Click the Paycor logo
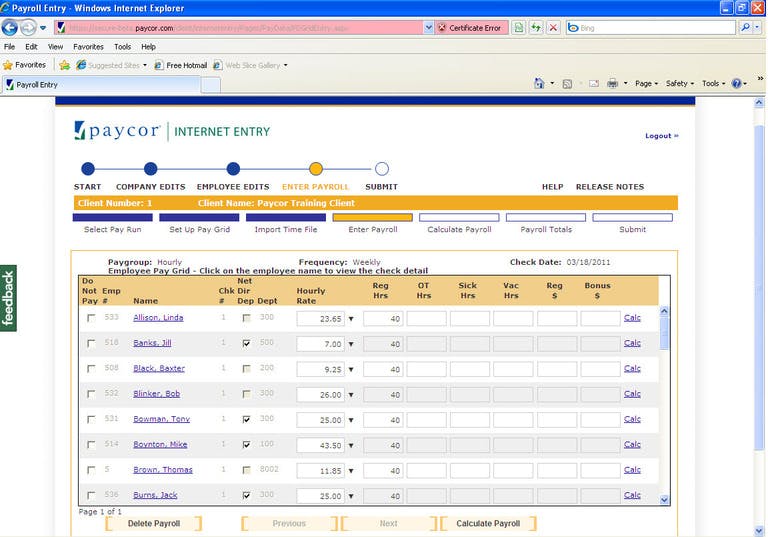 tap(117, 131)
